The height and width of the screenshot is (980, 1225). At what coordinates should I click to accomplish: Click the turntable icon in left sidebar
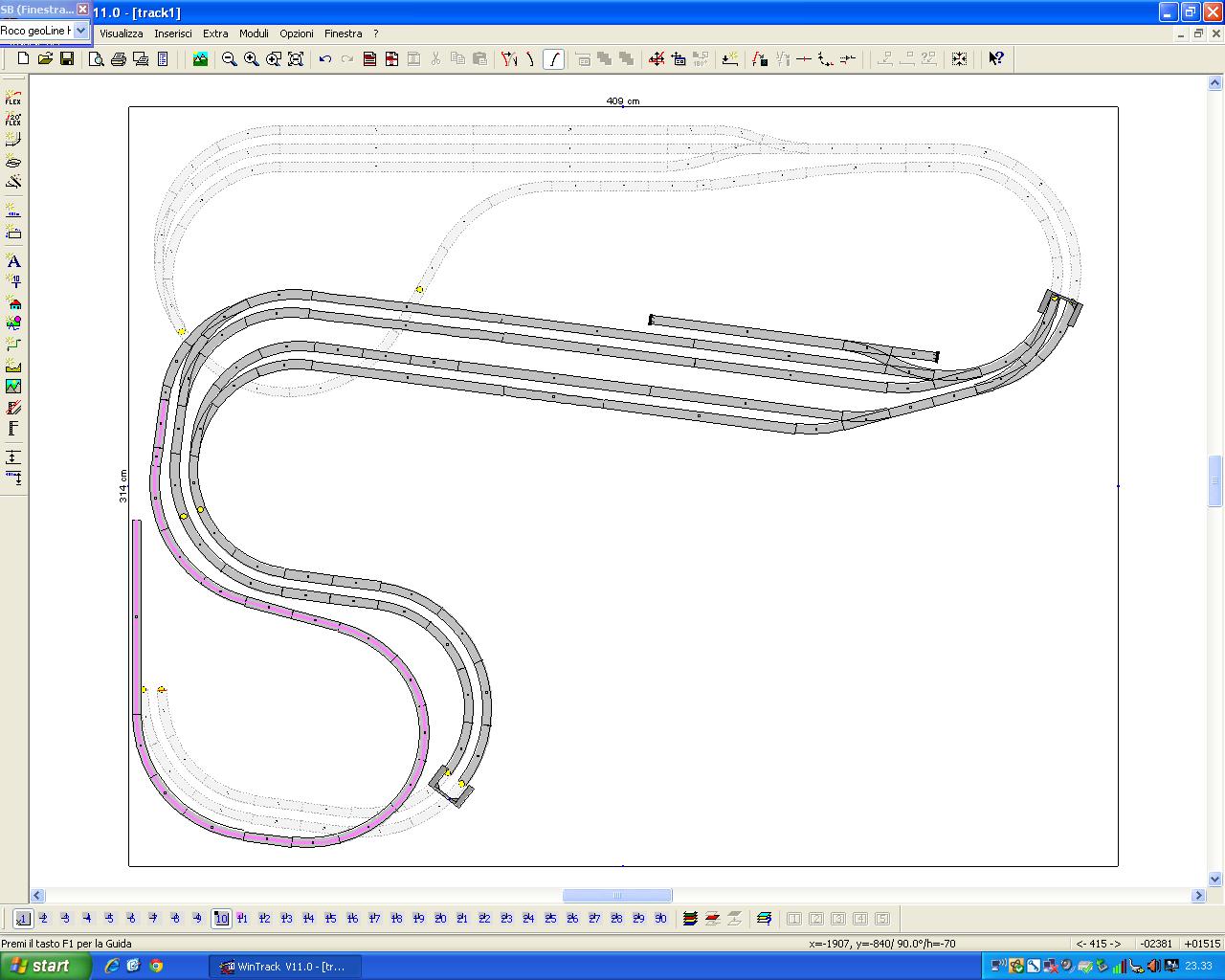click(x=13, y=161)
